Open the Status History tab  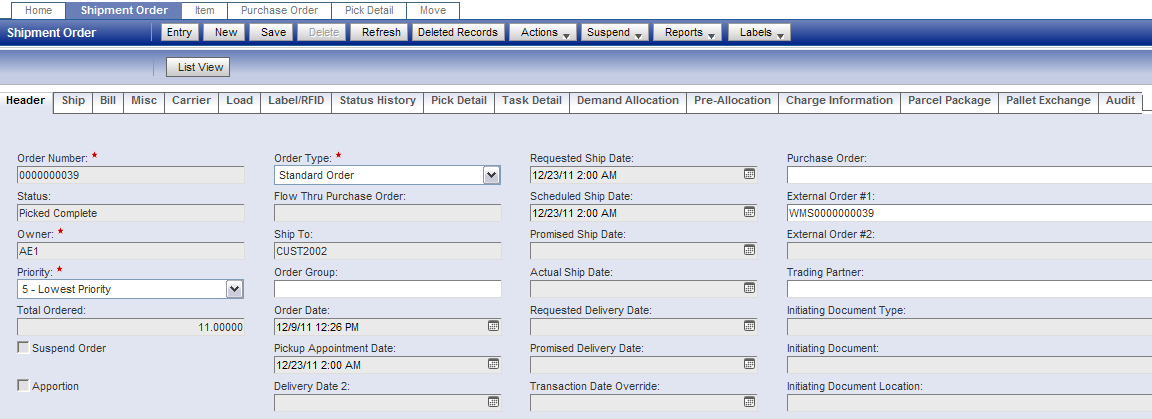click(x=377, y=101)
